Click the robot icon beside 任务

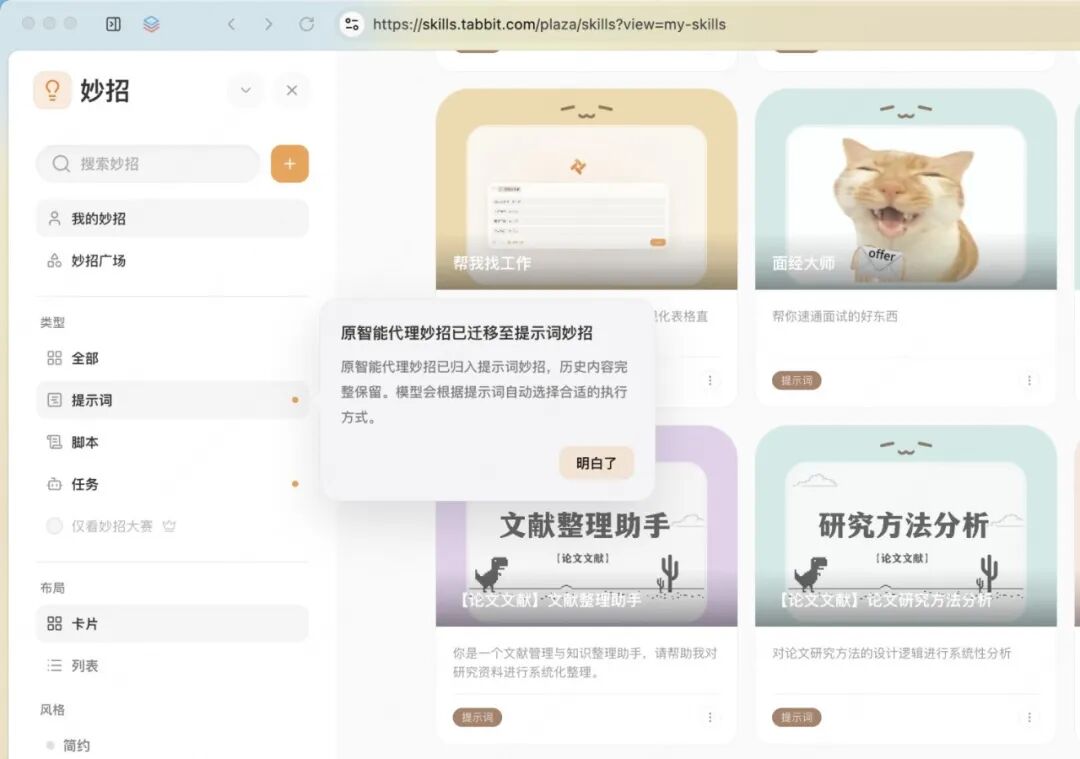click(54, 484)
